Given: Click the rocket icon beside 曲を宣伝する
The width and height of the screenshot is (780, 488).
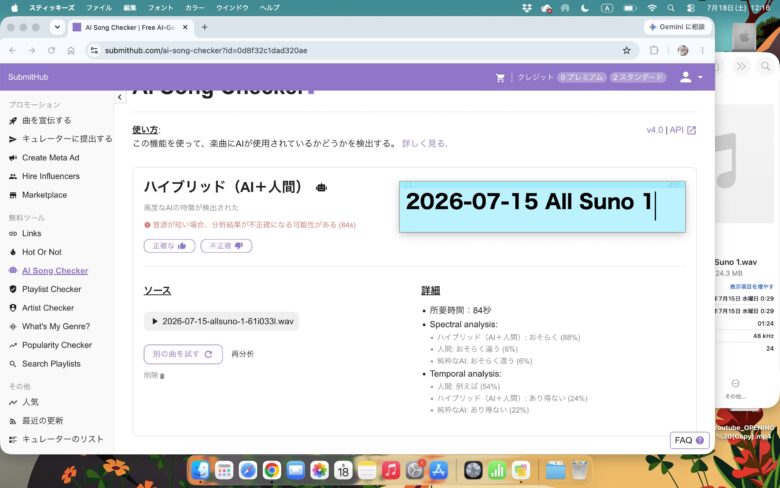Looking at the screenshot, I should click(13, 120).
